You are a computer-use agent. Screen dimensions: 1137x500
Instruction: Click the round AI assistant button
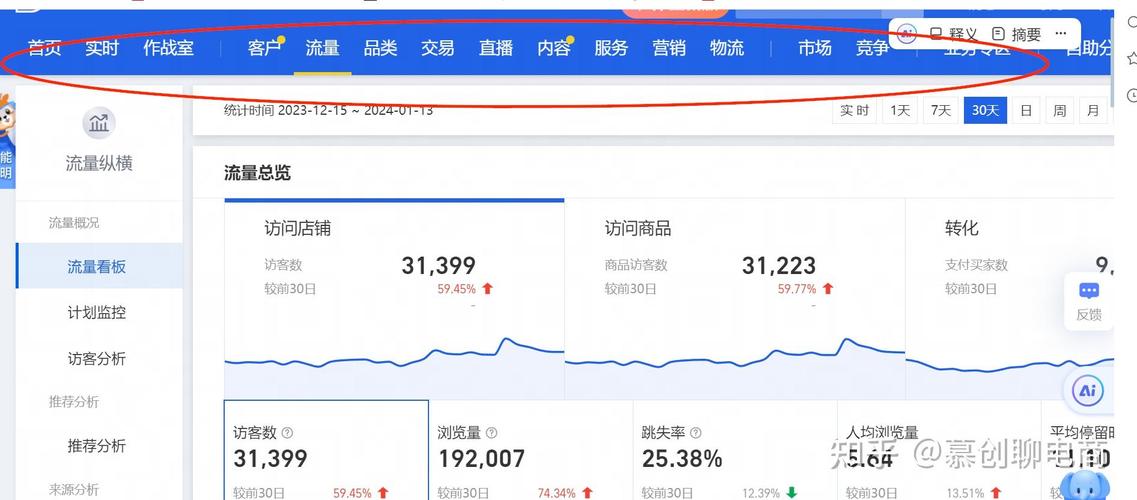point(1088,391)
